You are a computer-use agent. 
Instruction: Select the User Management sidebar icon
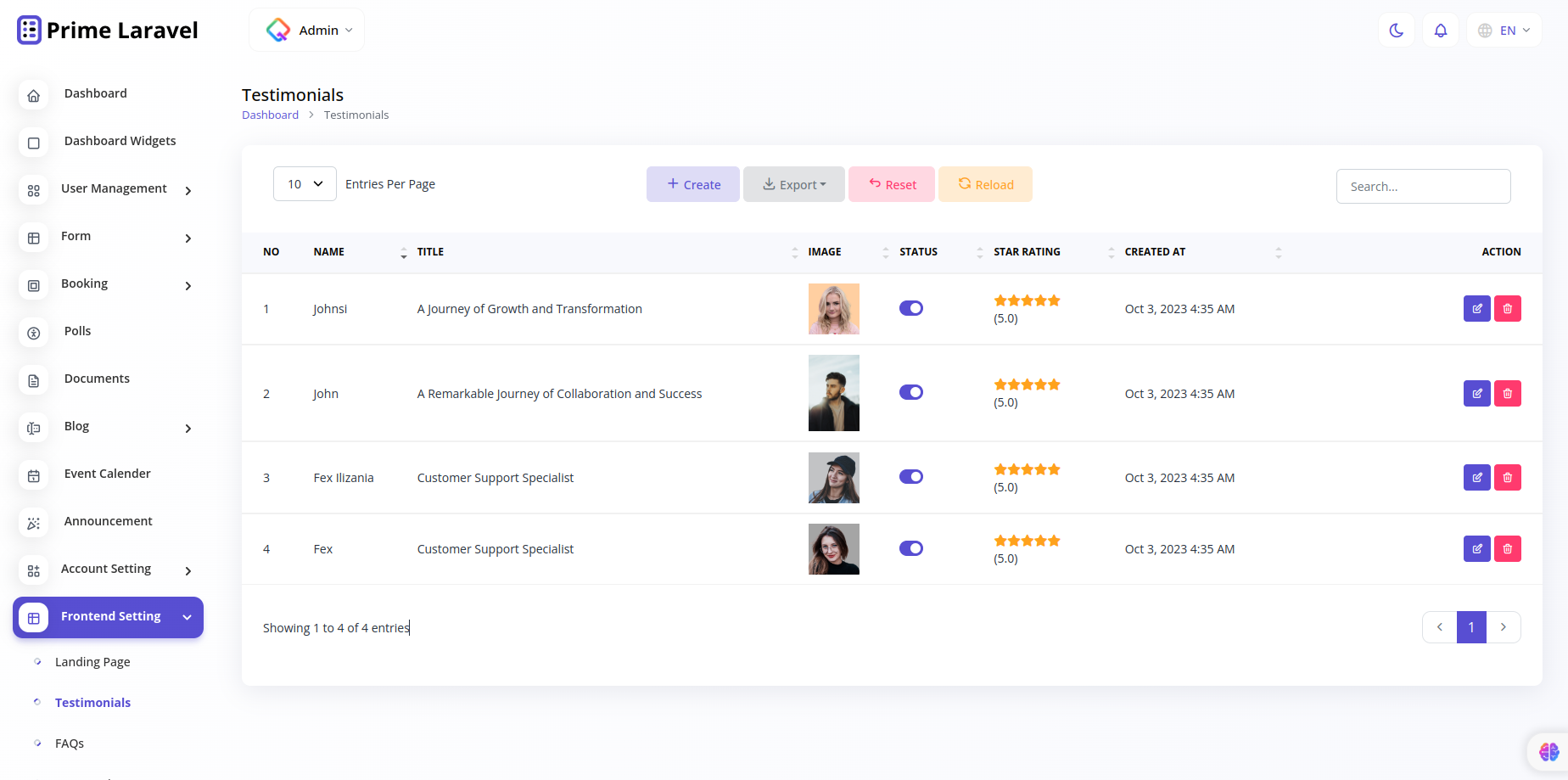click(x=33, y=191)
